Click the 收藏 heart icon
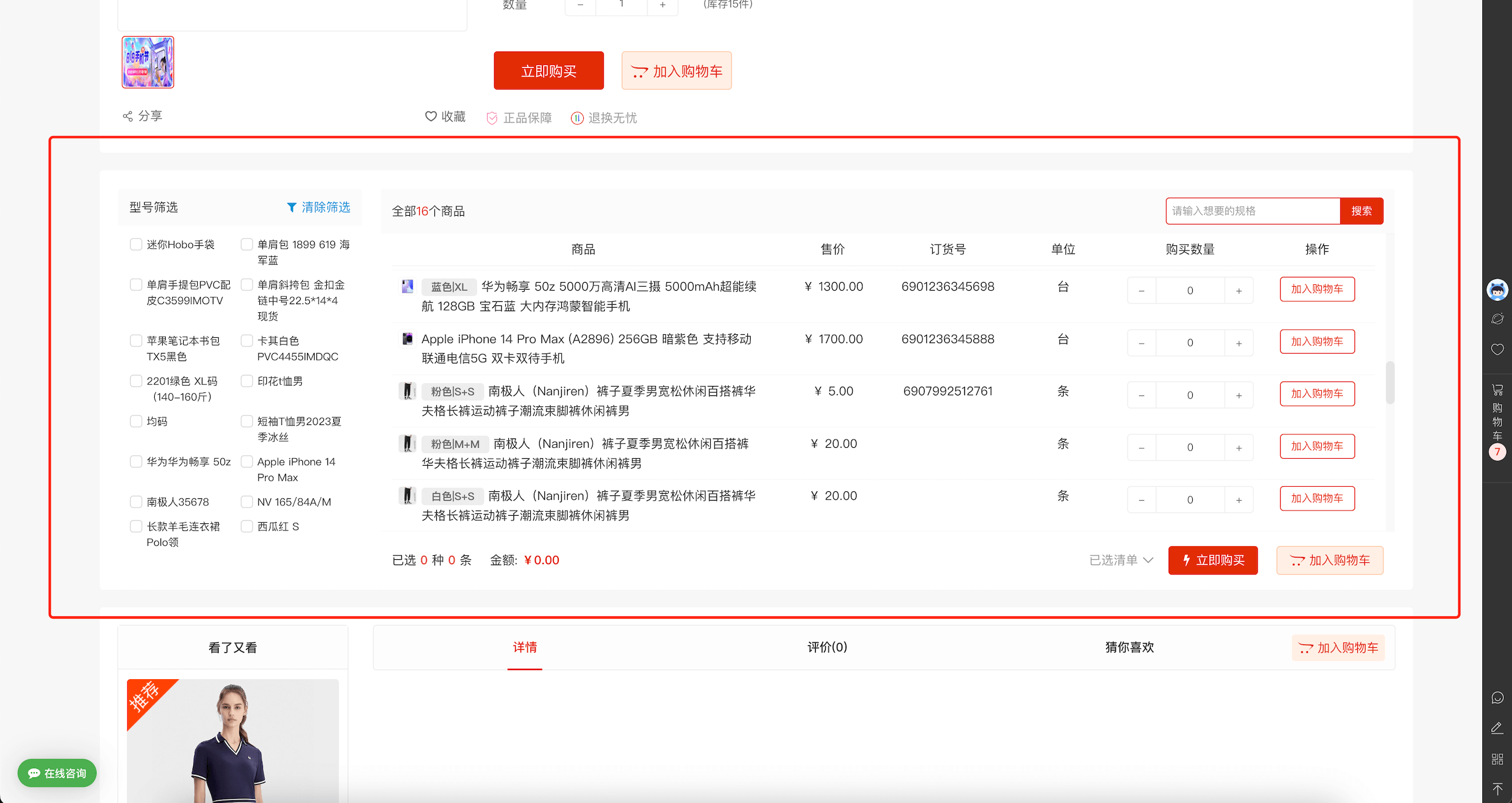Viewport: 1512px width, 803px height. 431,116
